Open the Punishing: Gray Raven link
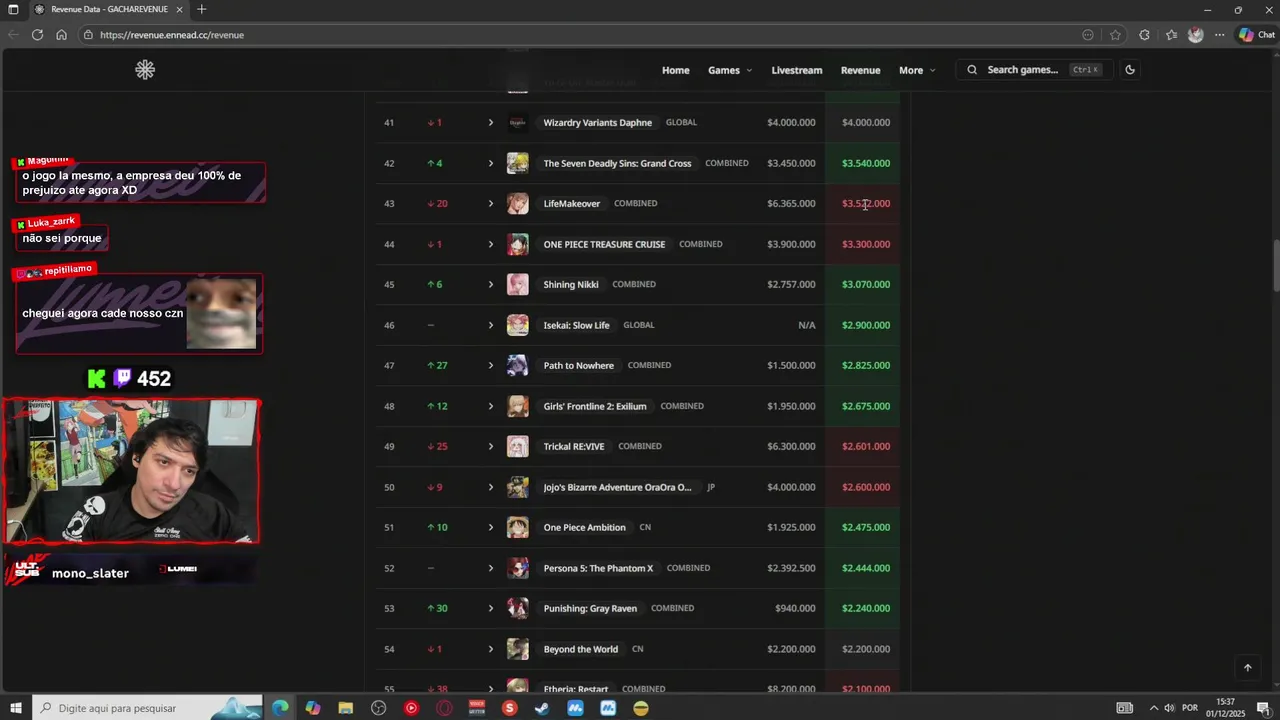Screen dimensions: 1280x720 pyautogui.click(x=590, y=608)
